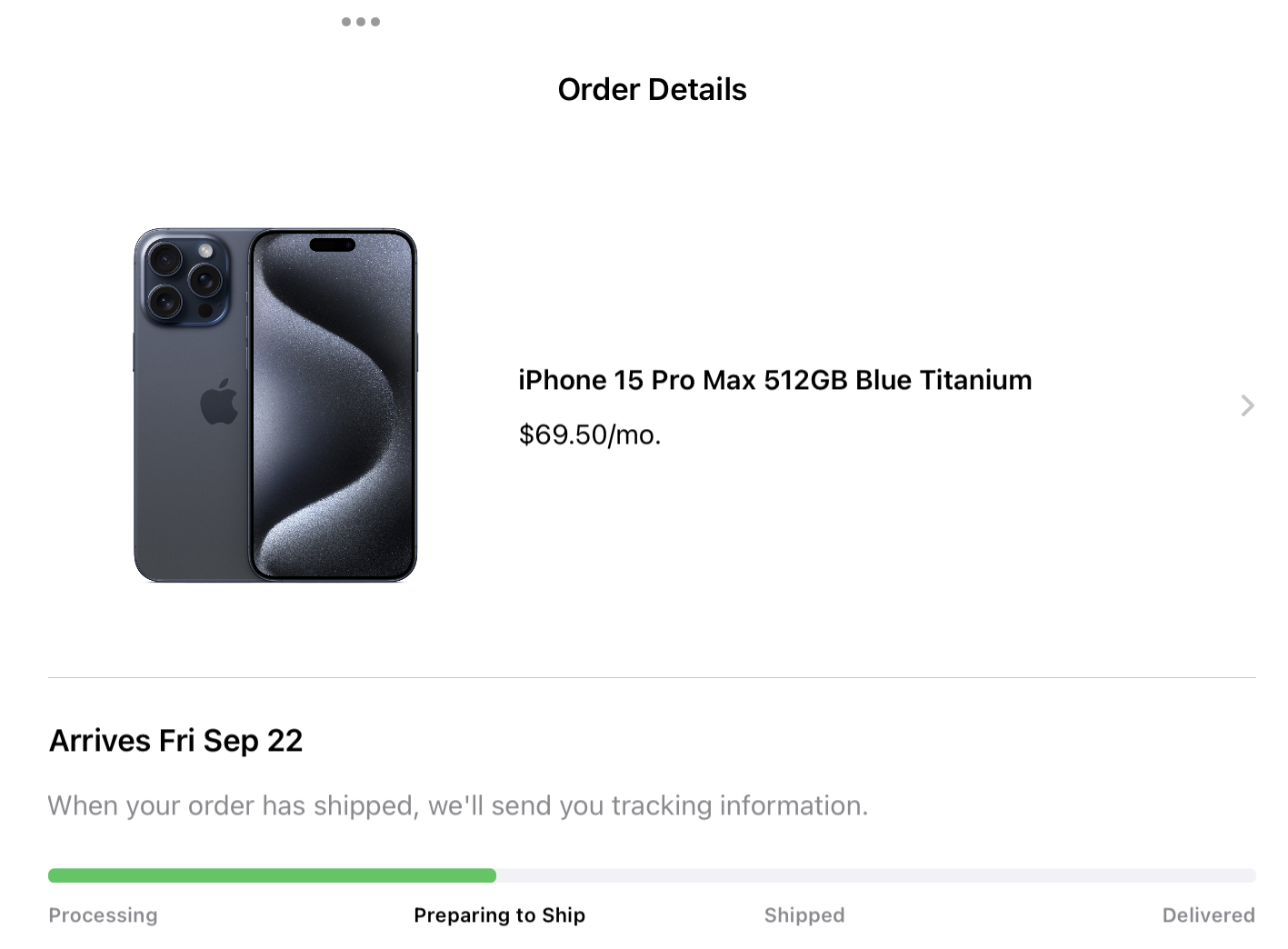Screen dimensions: 1288x949
Task: Select the Processing status label
Action: click(103, 915)
